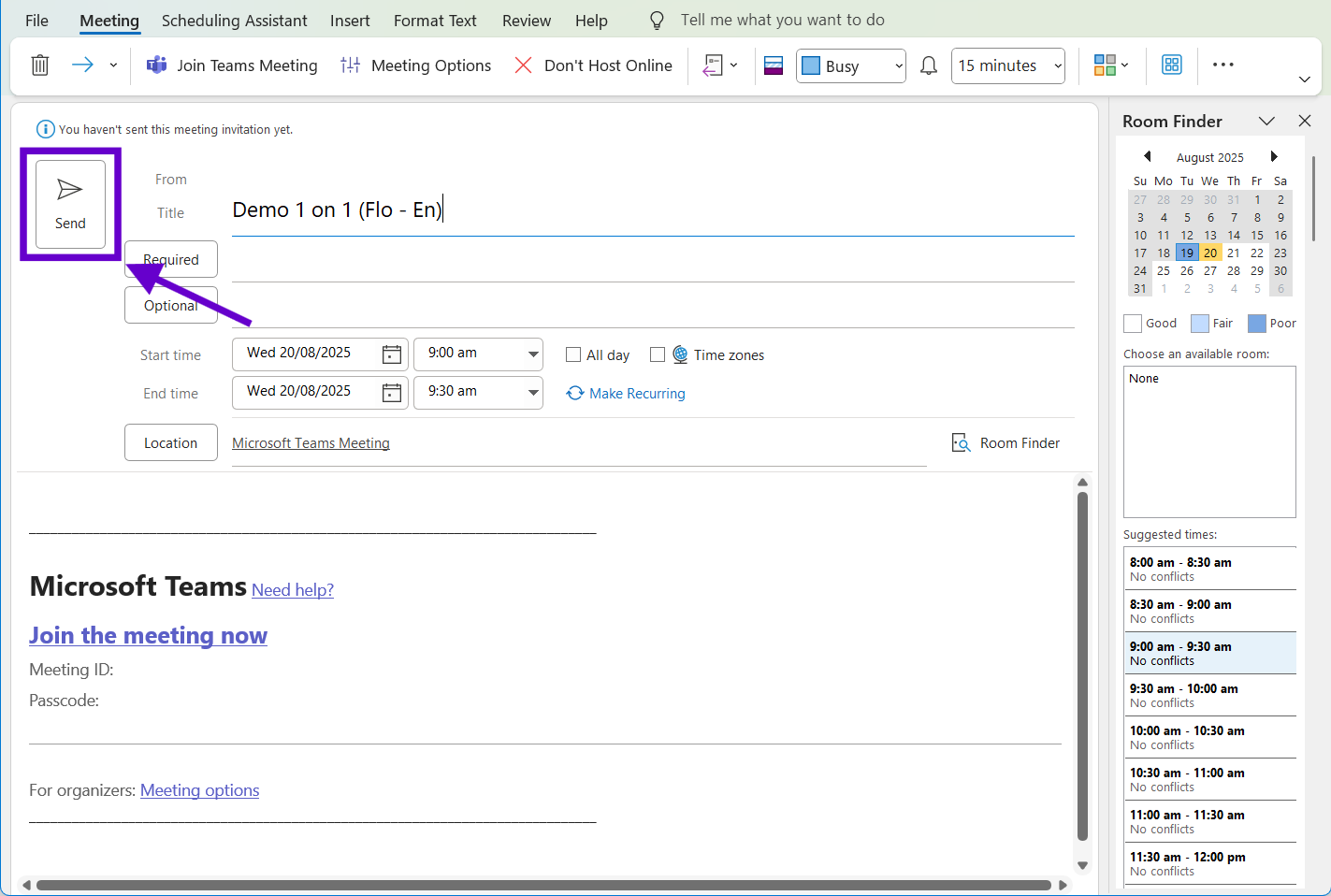The image size is (1331, 896).
Task: Click the message body scroll up arrow
Action: click(1082, 483)
